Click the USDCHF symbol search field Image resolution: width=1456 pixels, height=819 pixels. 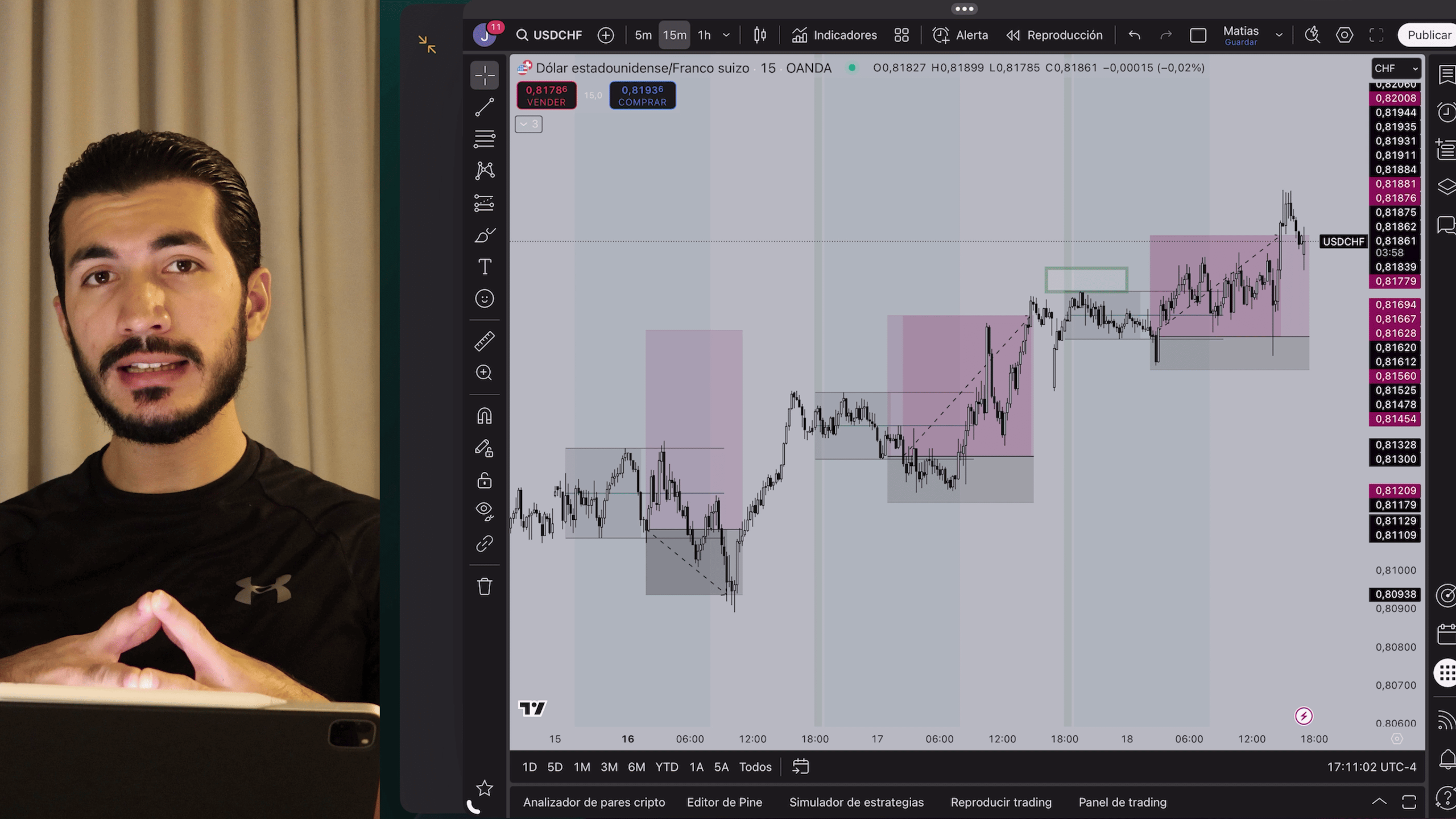pyautogui.click(x=549, y=35)
